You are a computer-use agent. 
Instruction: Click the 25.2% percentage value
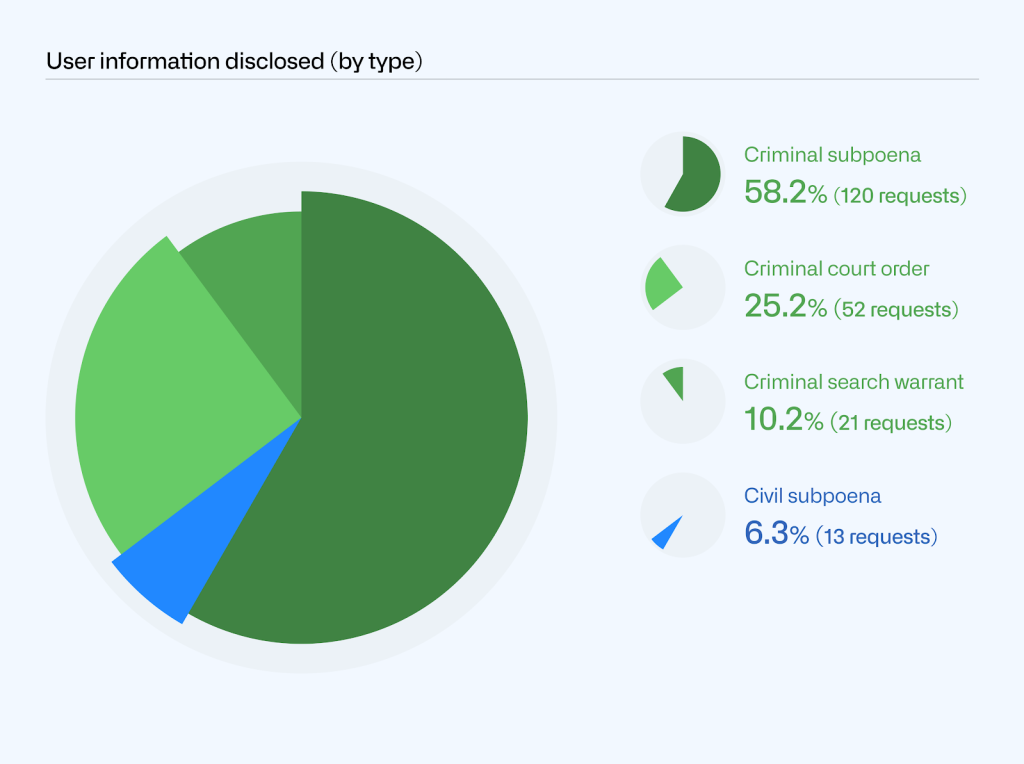[785, 307]
